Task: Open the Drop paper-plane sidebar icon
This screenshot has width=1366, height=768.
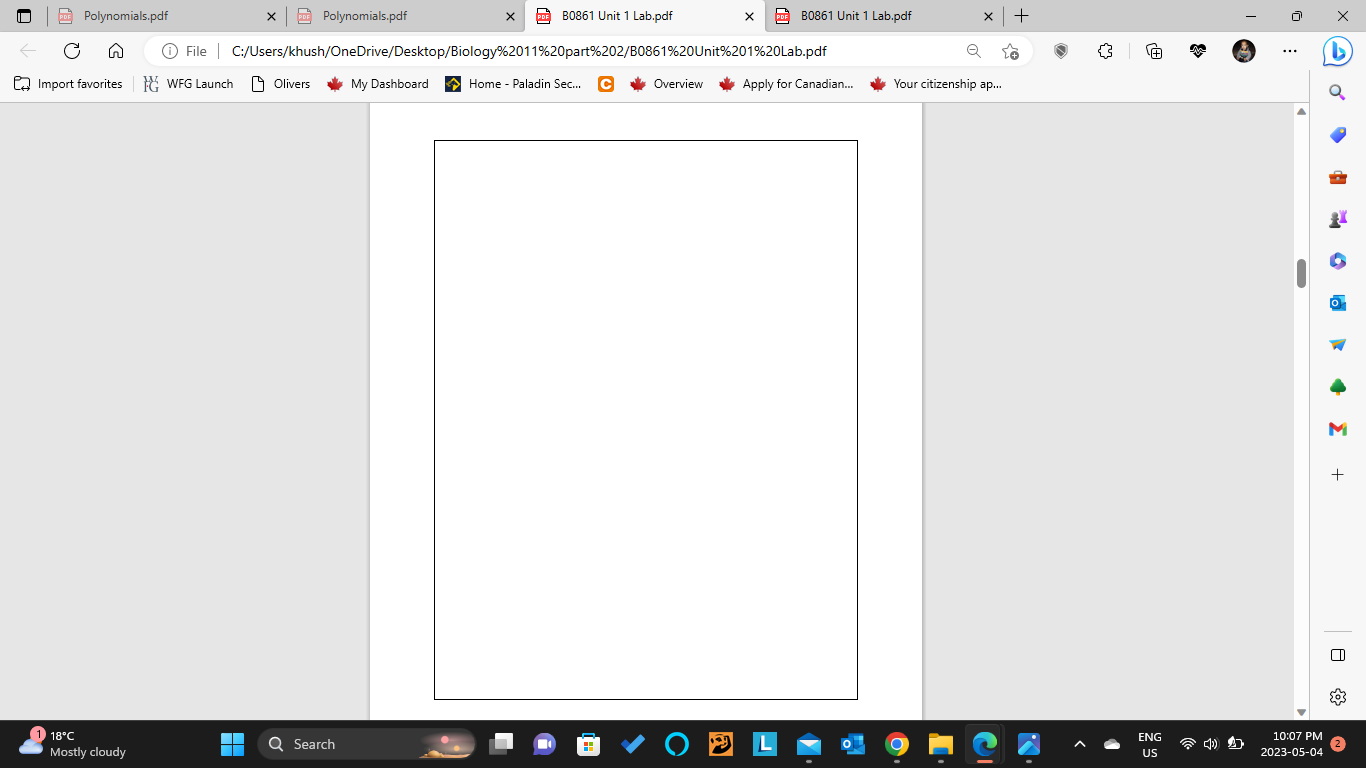Action: [1337, 345]
